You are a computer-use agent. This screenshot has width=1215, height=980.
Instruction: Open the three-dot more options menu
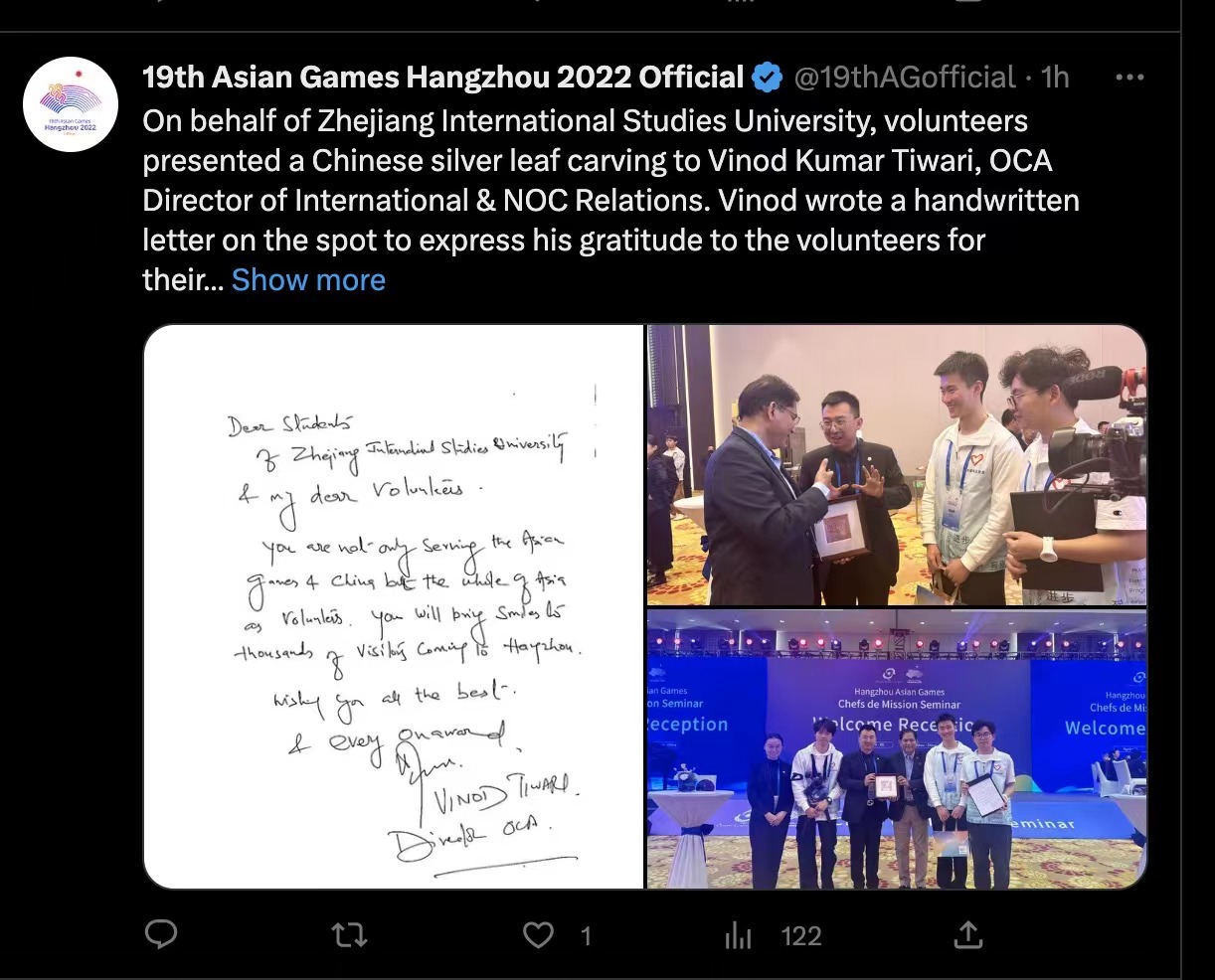1129,77
